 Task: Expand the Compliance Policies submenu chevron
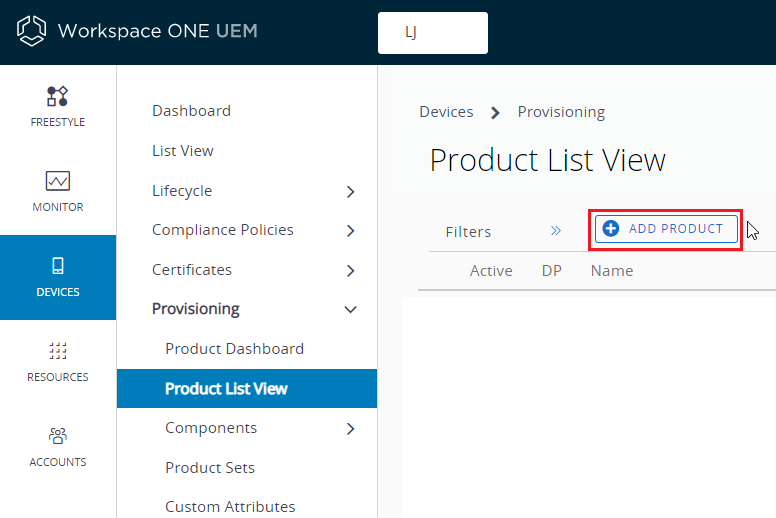click(350, 231)
